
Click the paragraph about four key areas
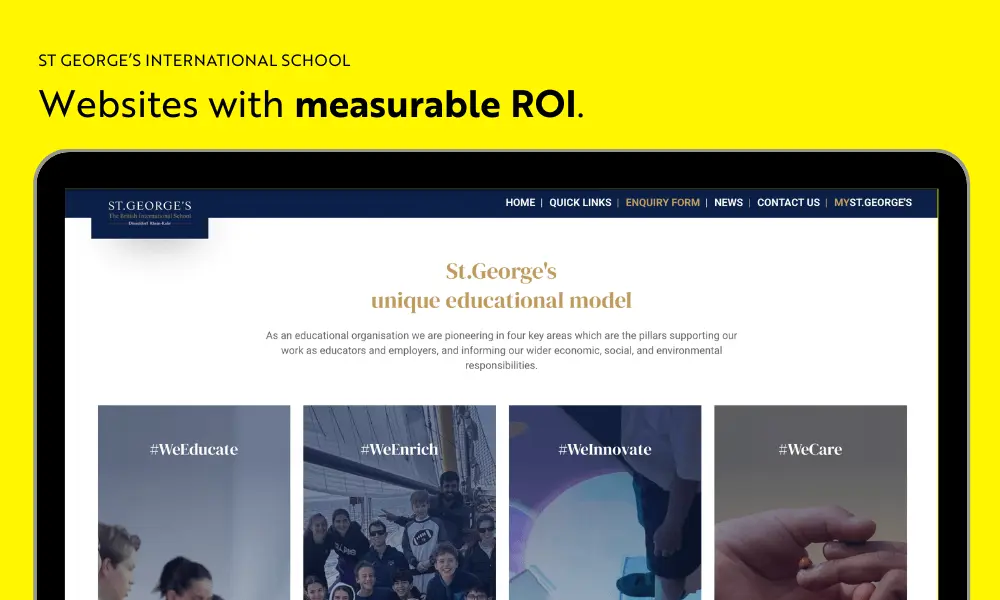pyautogui.click(x=501, y=351)
